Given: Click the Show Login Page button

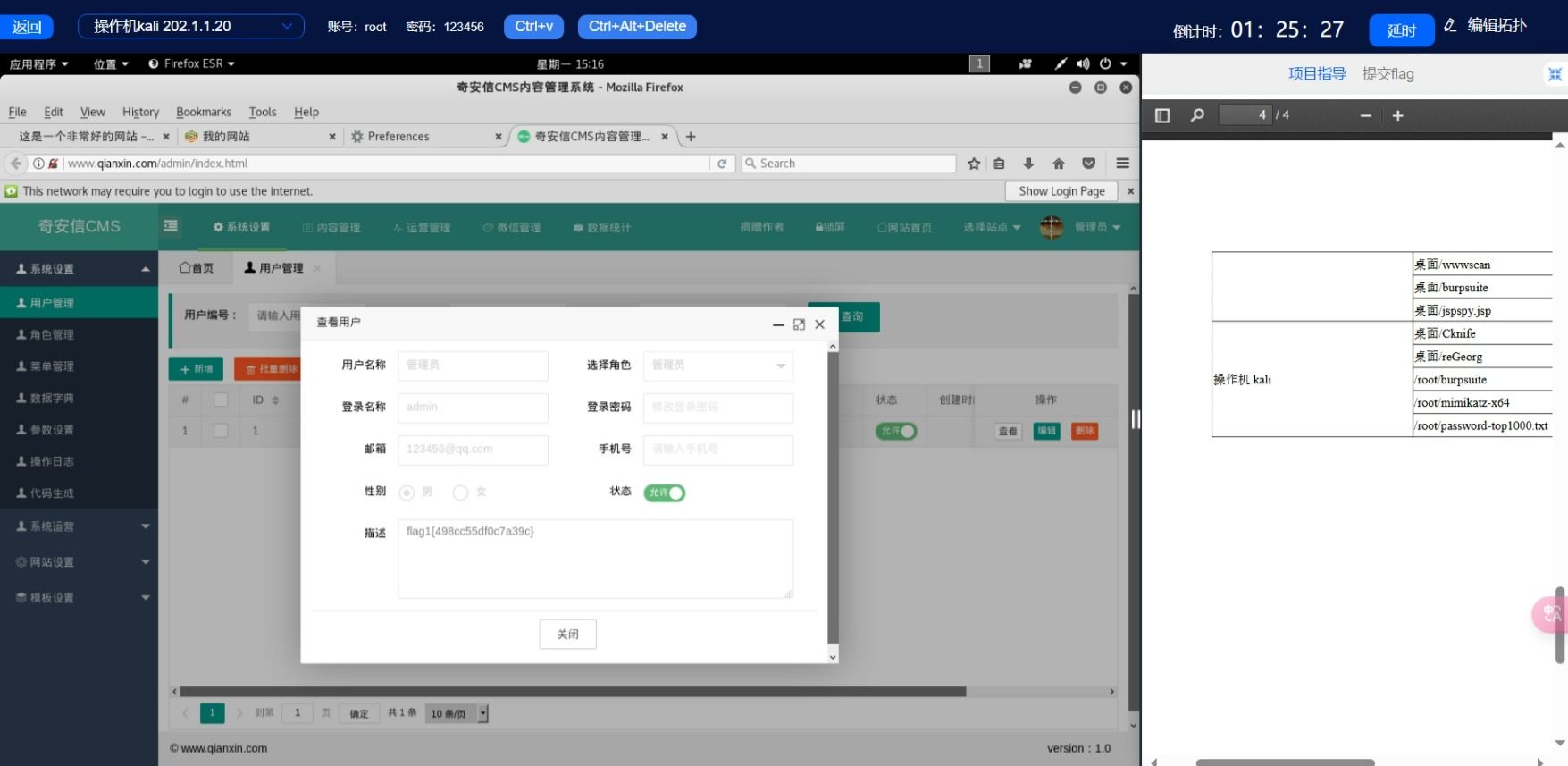Looking at the screenshot, I should coord(1061,191).
